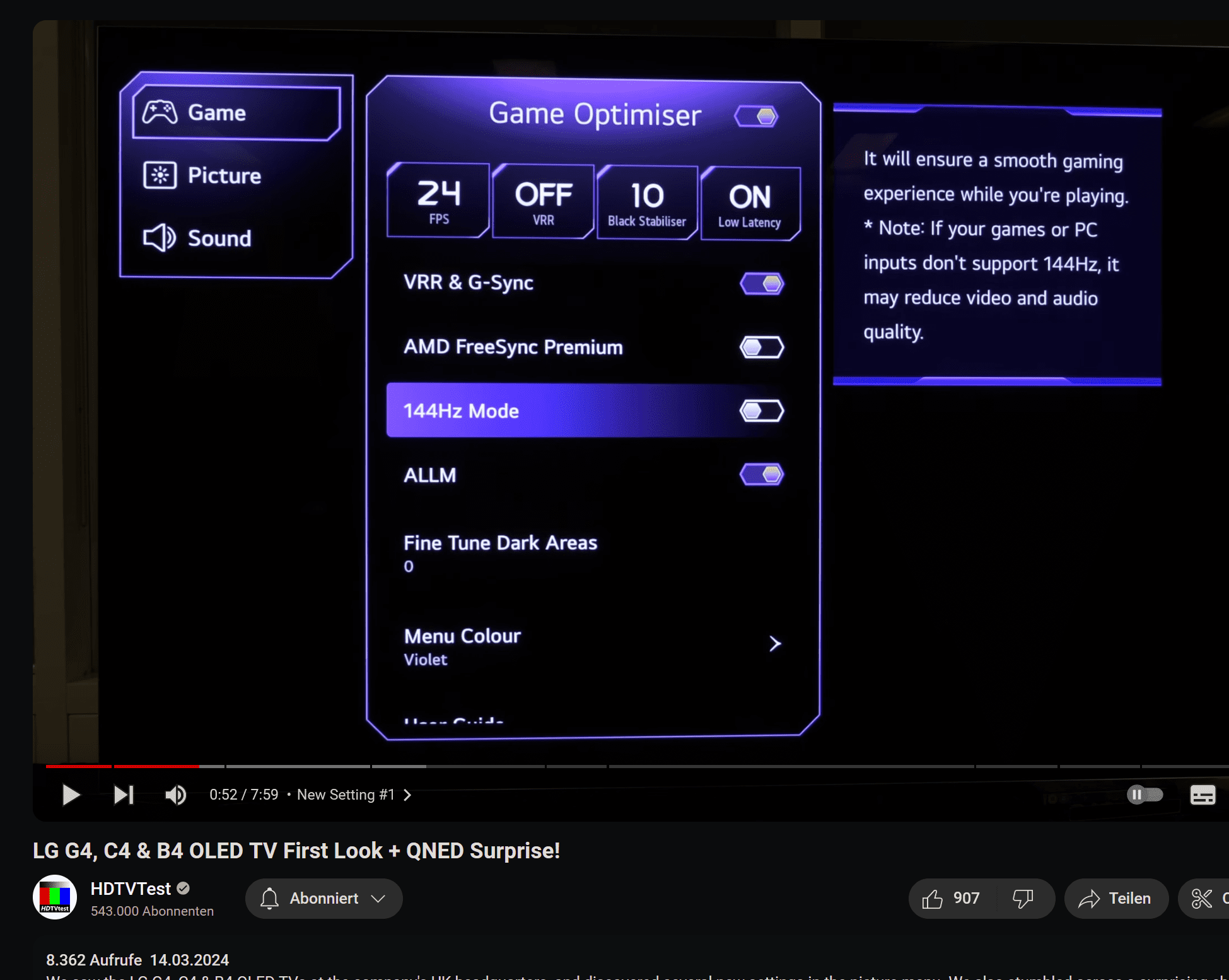The image size is (1229, 980).
Task: Click the 8.362 Aufrufe view count
Action: point(94,960)
